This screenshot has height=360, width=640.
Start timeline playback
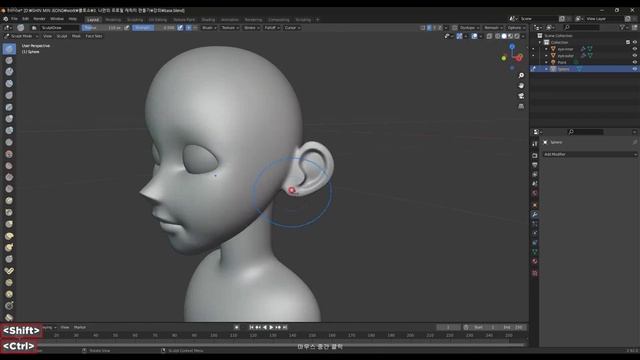point(271,327)
